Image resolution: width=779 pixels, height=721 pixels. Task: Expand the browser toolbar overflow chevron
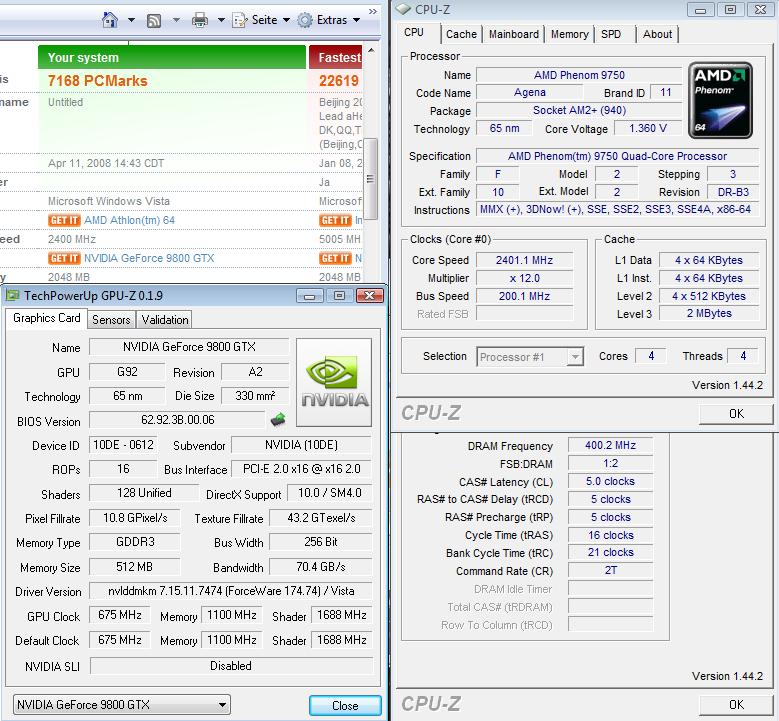point(373,11)
